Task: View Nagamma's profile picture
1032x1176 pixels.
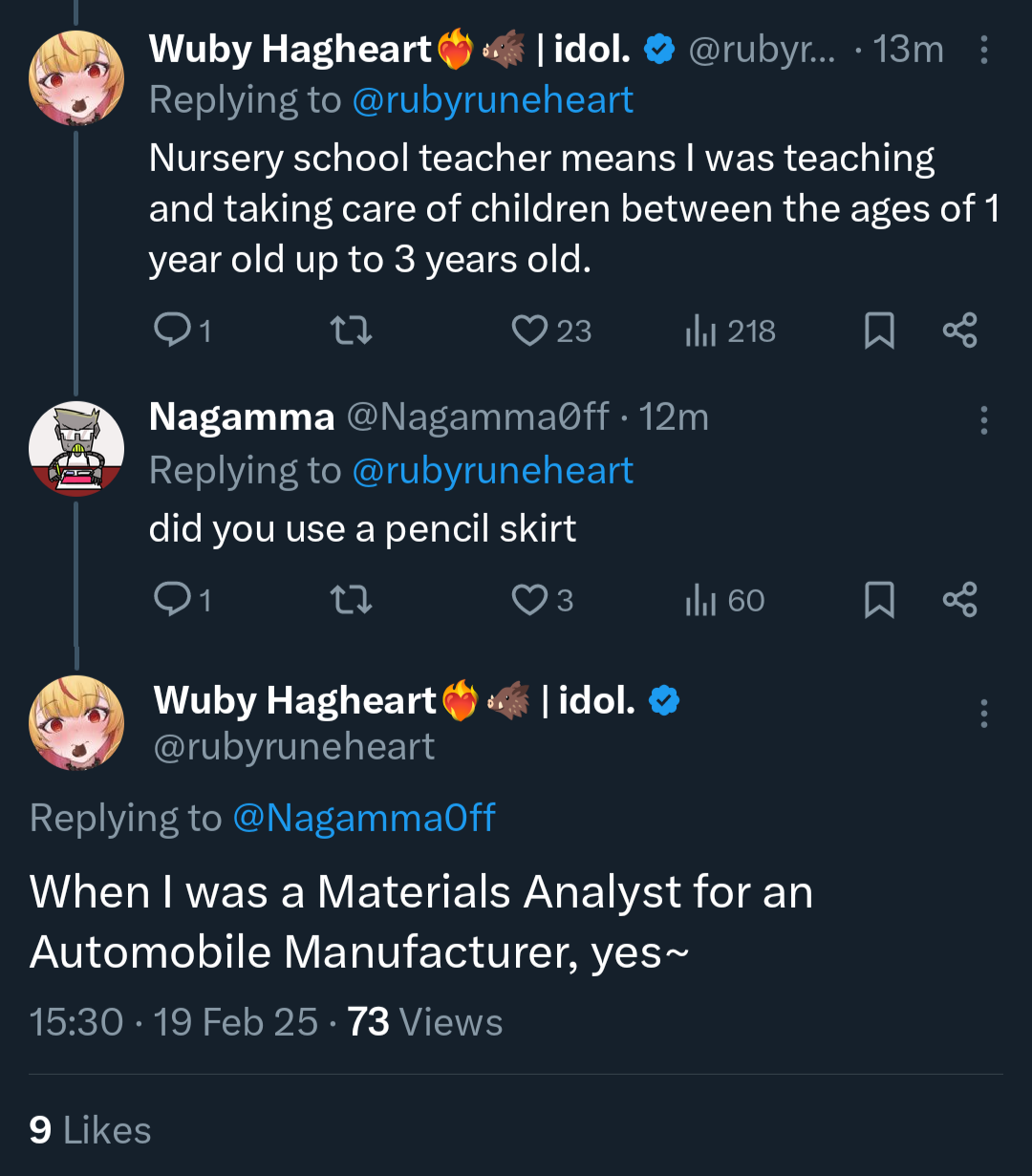Action: 76,449
